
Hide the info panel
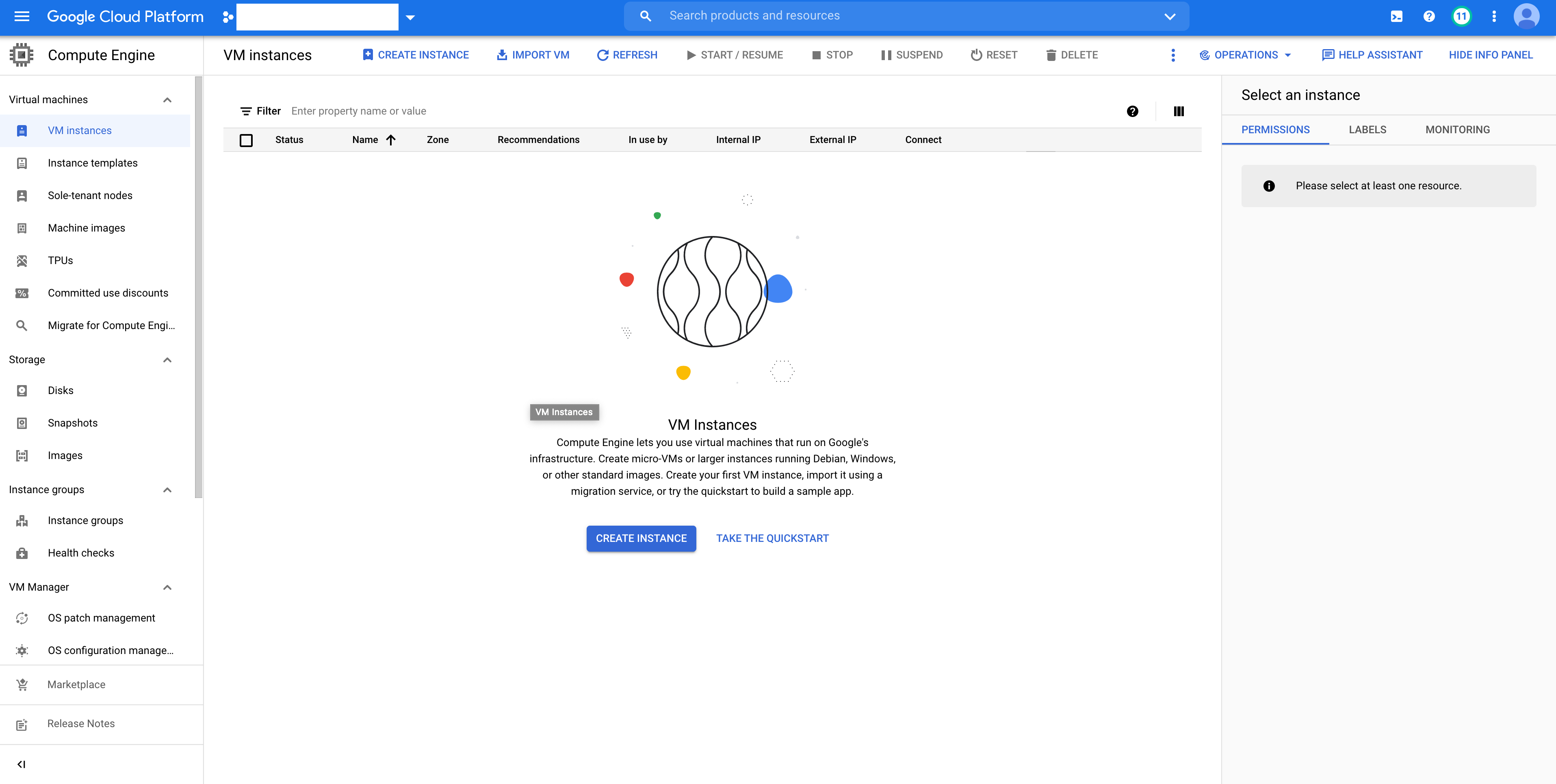pyautogui.click(x=1490, y=55)
